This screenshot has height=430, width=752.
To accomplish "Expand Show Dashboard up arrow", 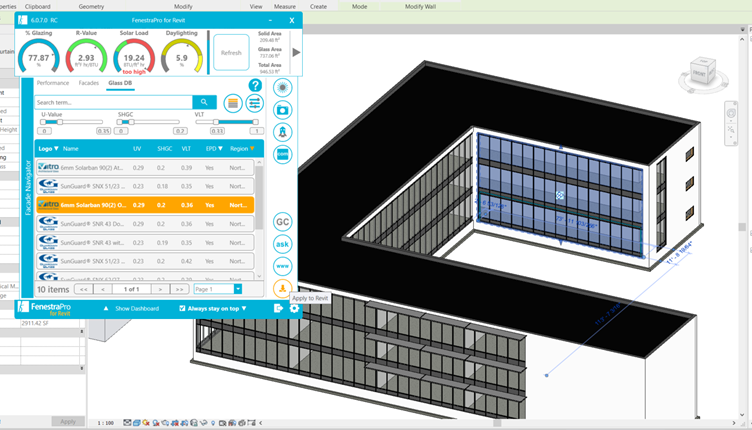I will 106,308.
